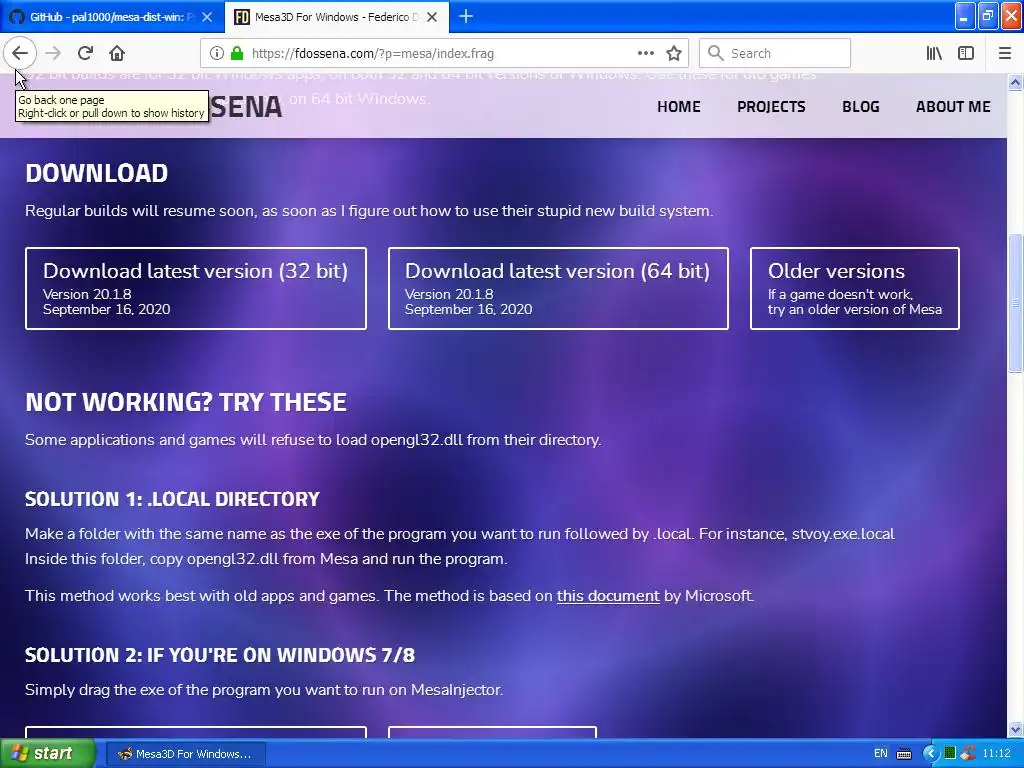Viewport: 1024px width, 768px height.
Task: Go back one page with back arrow
Action: pyautogui.click(x=20, y=54)
